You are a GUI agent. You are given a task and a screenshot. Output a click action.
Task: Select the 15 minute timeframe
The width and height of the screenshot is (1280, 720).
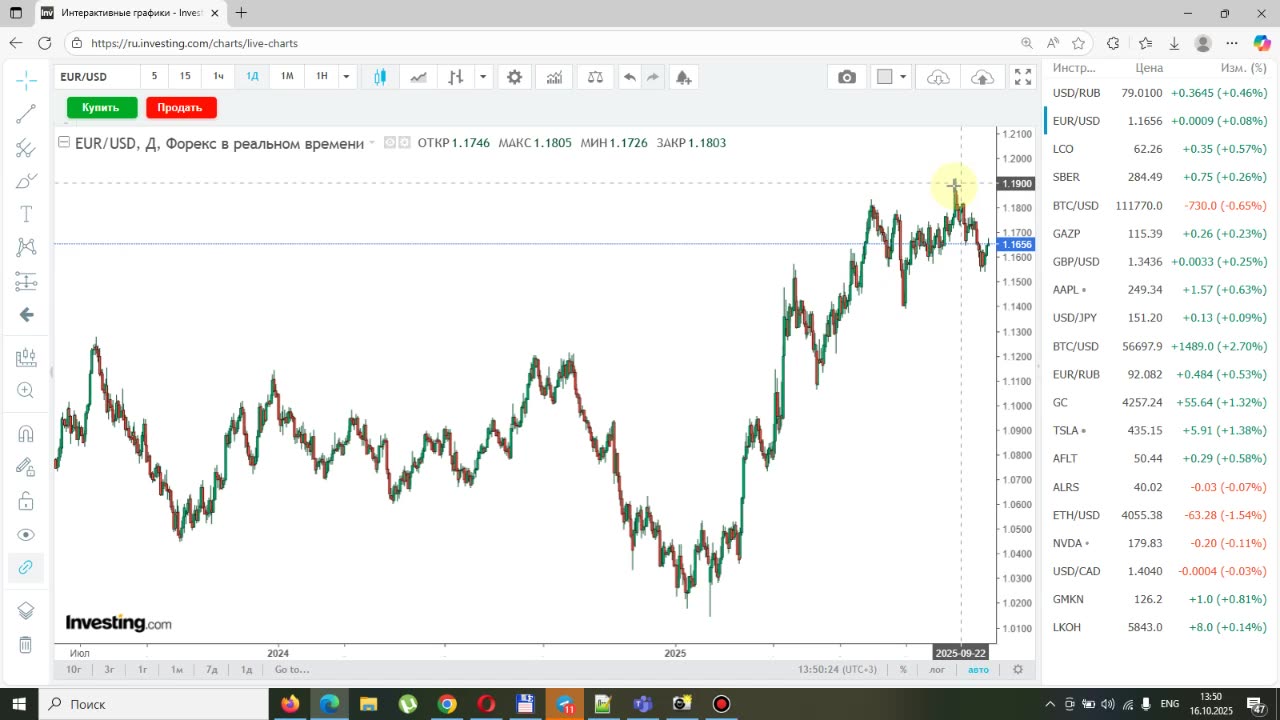click(x=185, y=77)
